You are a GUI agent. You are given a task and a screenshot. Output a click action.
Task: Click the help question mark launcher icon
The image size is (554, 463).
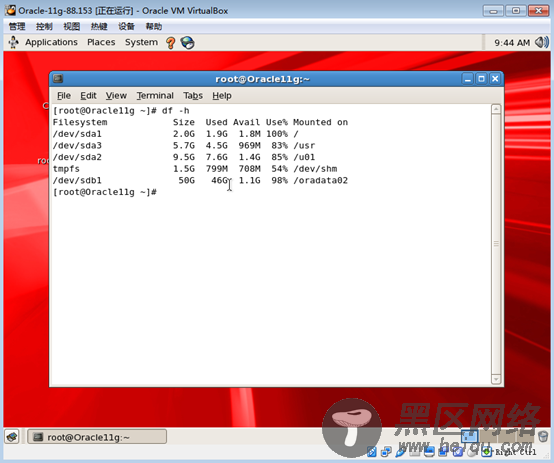point(171,43)
